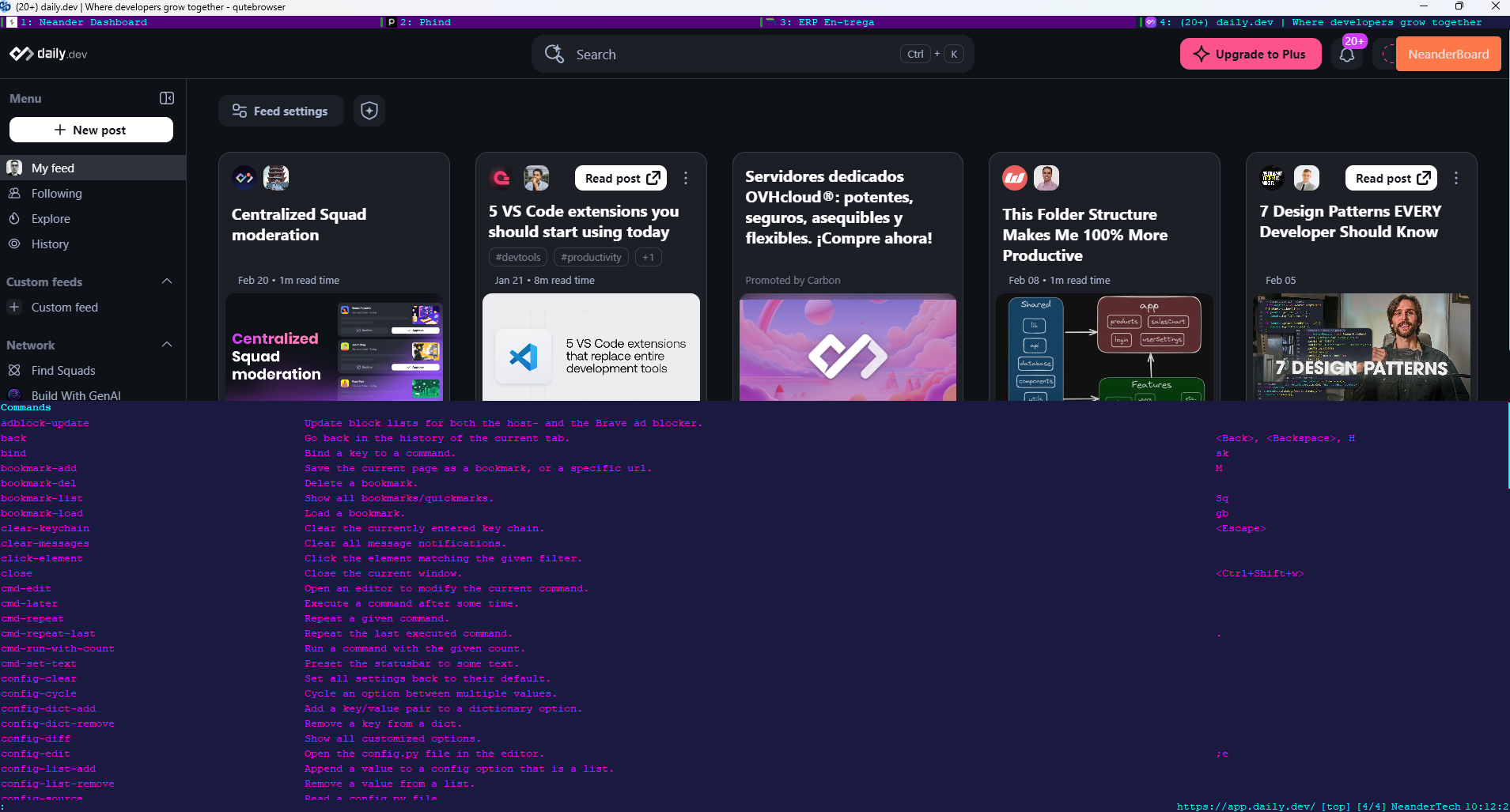
Task: Open 5 VS Code extensions thumbnail image
Action: coord(591,347)
